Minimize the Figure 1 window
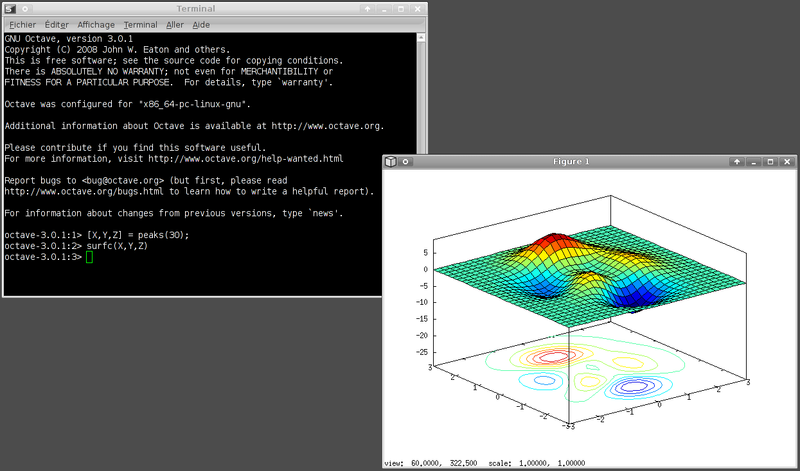Viewport: 800px width, 471px height. pyautogui.click(x=754, y=161)
